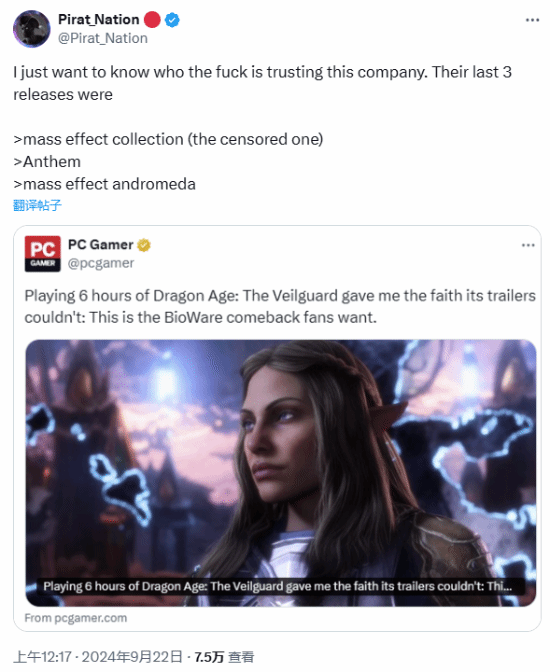Open Pirat_Nation profile avatar

31,29
